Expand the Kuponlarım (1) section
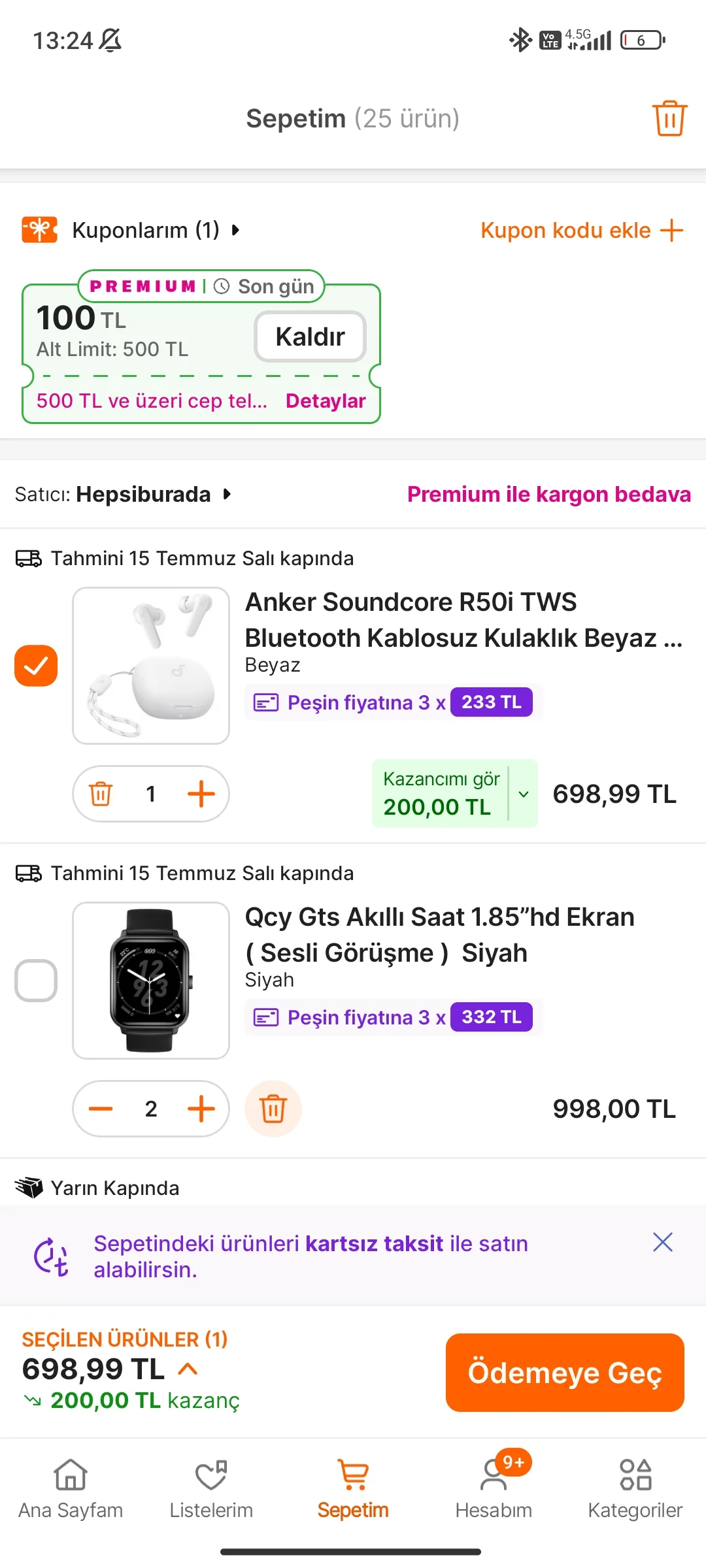The width and height of the screenshot is (706, 1568). click(156, 230)
